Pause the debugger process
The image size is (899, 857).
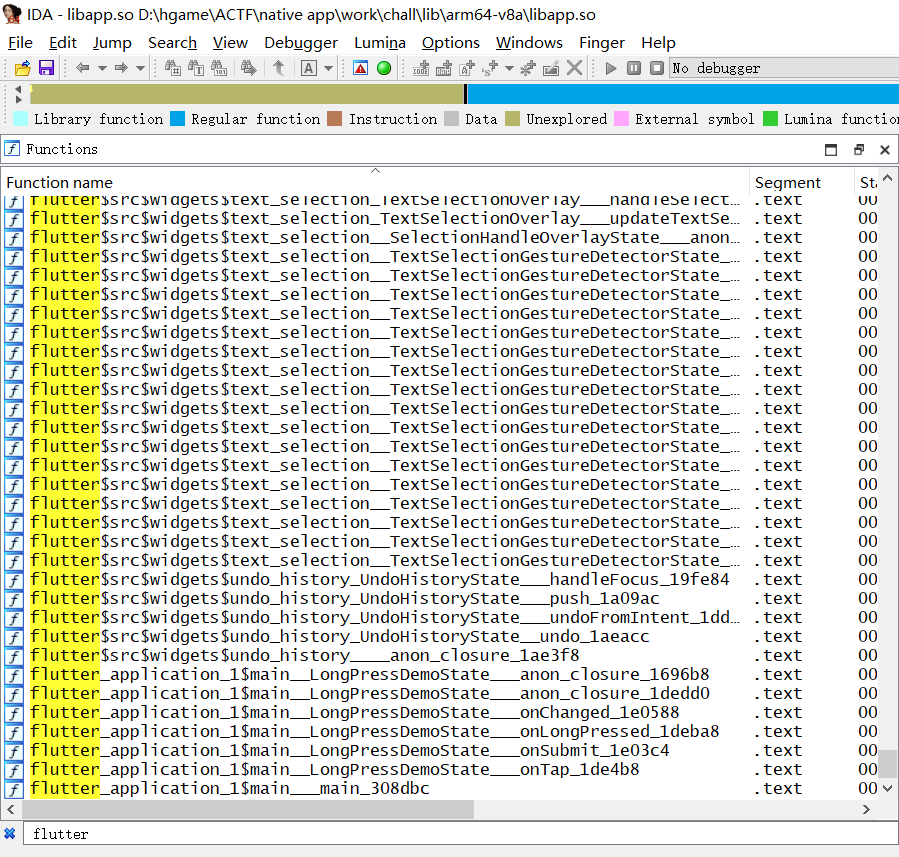pyautogui.click(x=634, y=68)
